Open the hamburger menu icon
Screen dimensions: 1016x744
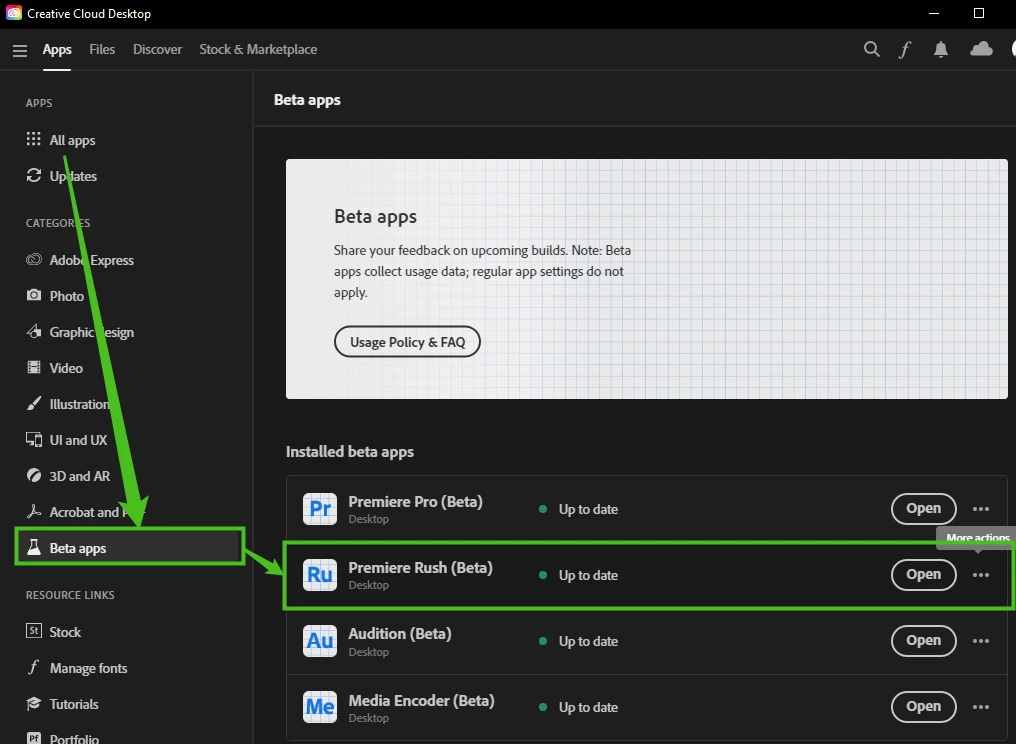coord(20,50)
